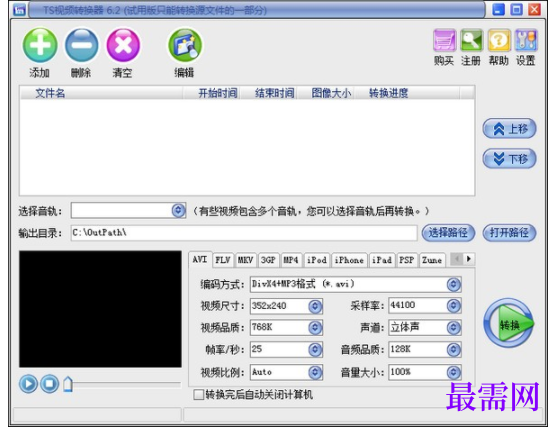This screenshot has width=558, height=428.
Task: Open the sample rate 44100 dropdown
Action: tap(453, 306)
